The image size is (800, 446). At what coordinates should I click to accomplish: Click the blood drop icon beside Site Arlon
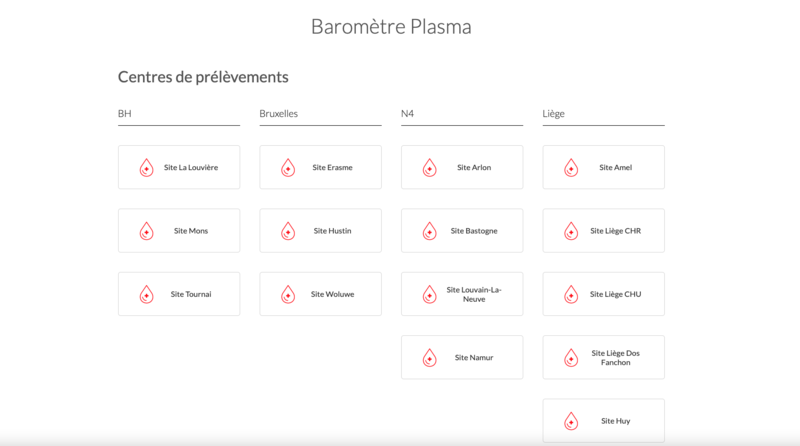[x=430, y=167]
